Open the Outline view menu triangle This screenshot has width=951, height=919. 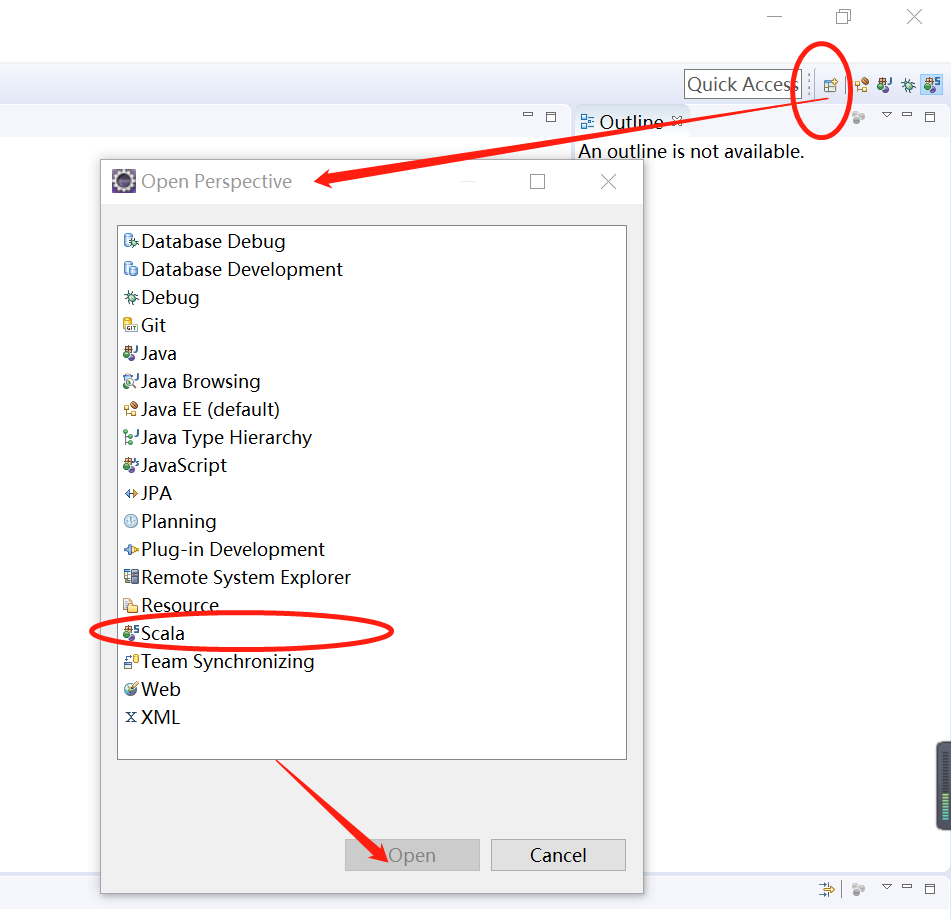click(x=887, y=115)
